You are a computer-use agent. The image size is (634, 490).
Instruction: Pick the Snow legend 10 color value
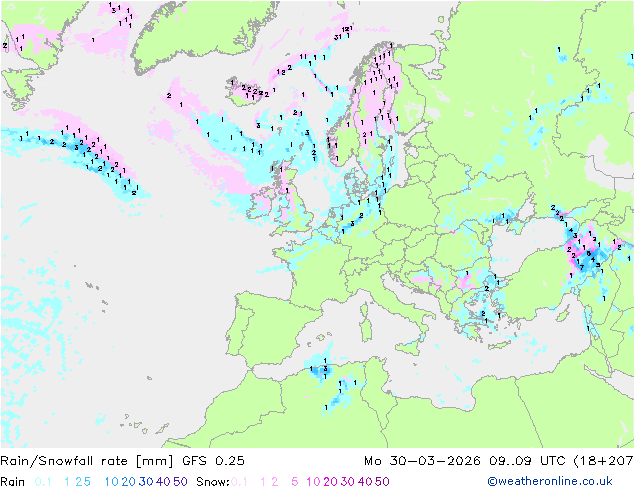(x=313, y=482)
